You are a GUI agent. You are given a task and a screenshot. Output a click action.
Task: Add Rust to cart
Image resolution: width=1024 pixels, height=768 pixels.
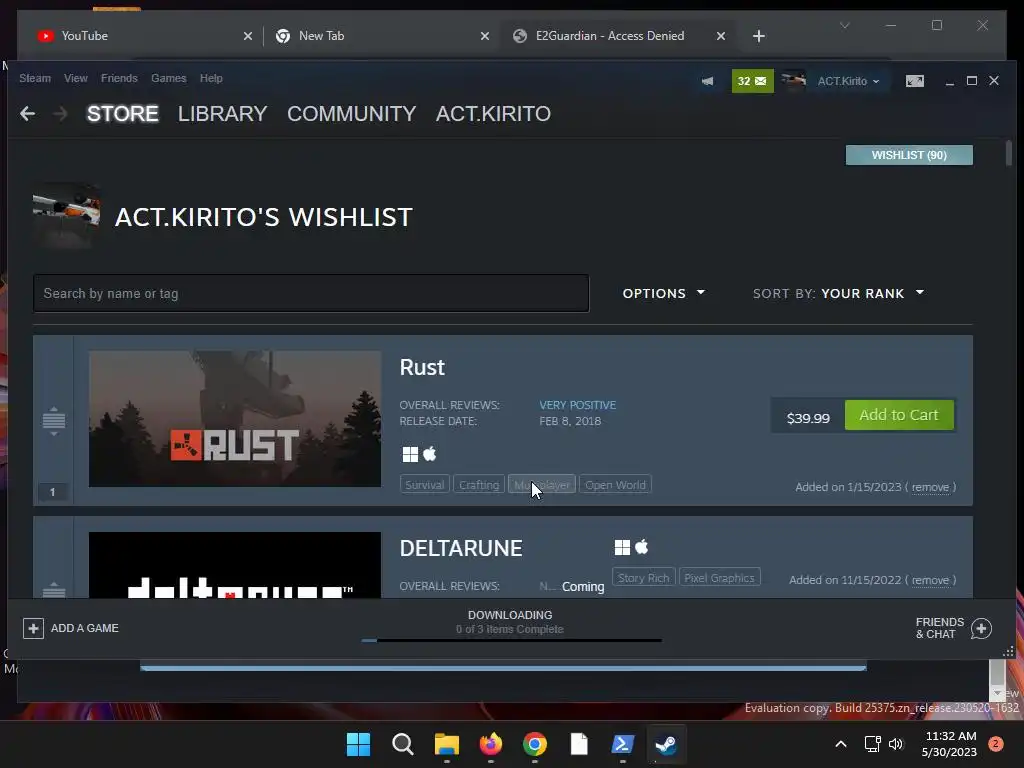pyautogui.click(x=899, y=415)
